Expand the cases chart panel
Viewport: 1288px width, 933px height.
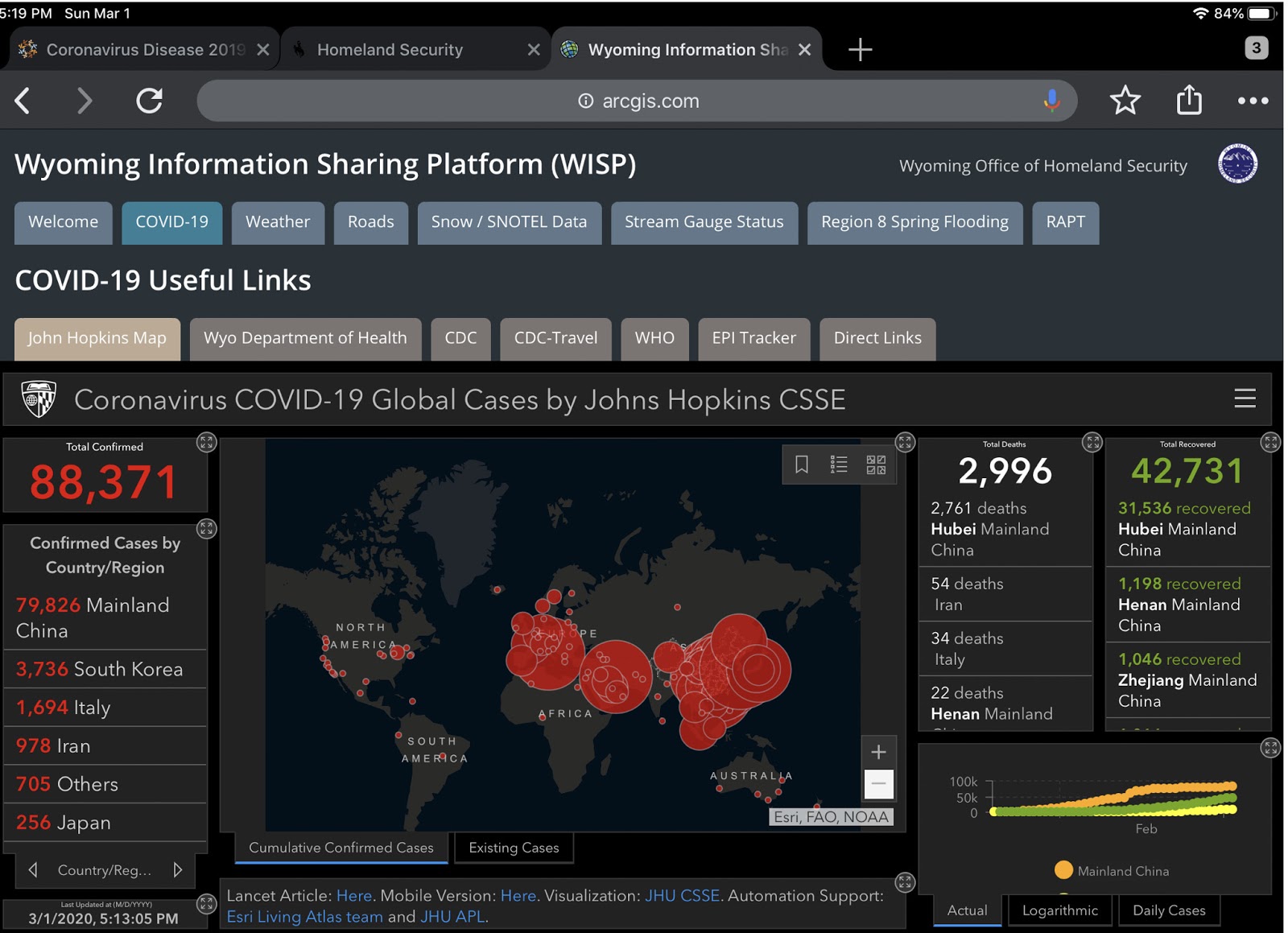click(1270, 748)
